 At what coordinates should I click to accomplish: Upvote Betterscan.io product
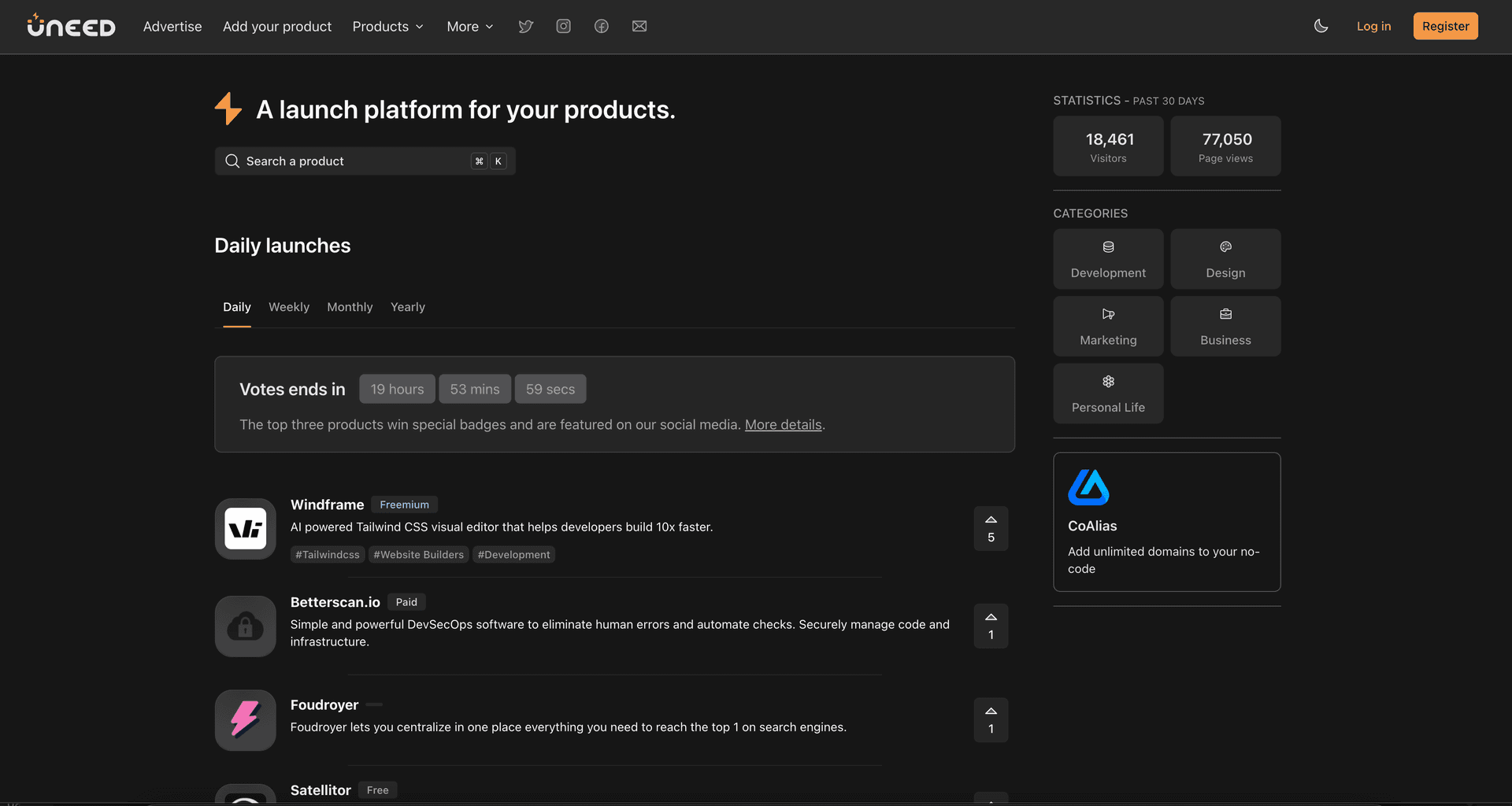pos(991,626)
